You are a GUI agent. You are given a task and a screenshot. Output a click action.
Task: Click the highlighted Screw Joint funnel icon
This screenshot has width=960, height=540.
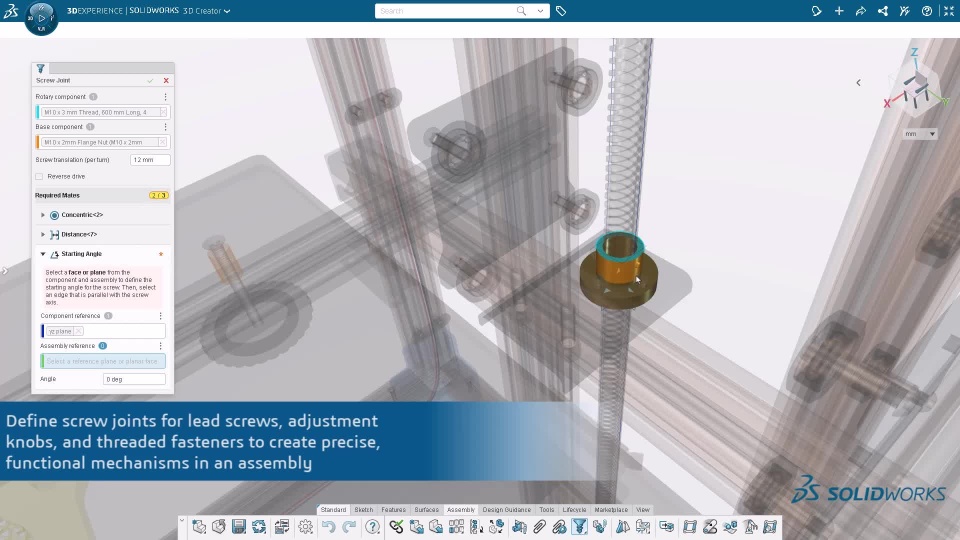579,527
